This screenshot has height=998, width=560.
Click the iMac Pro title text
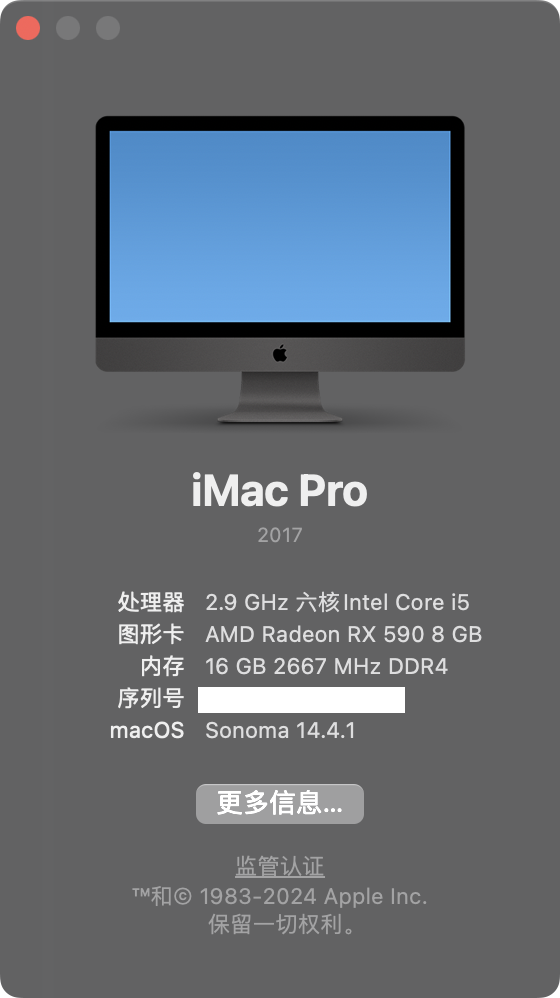(280, 491)
